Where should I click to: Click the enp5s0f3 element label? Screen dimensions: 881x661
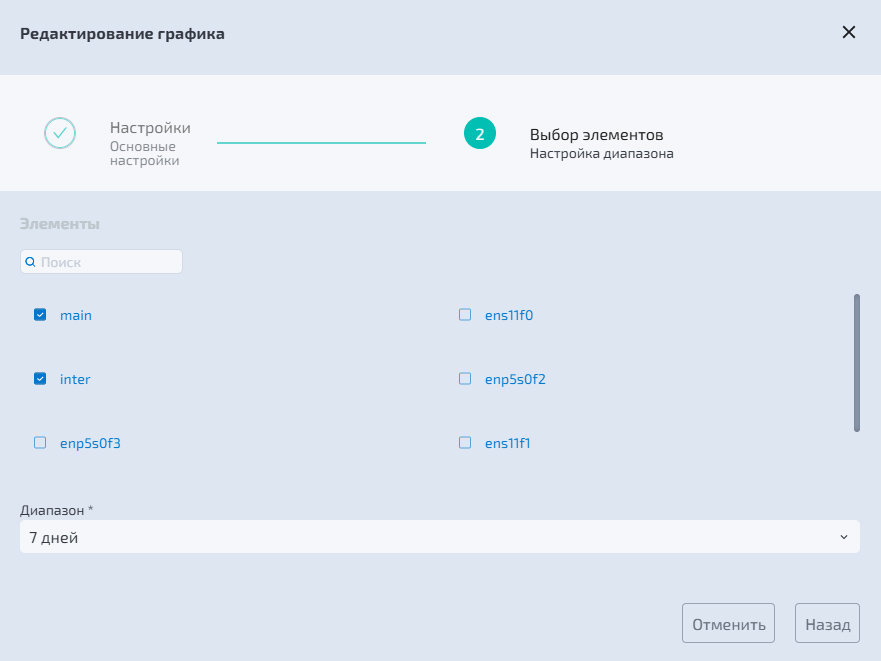pyautogui.click(x=90, y=443)
